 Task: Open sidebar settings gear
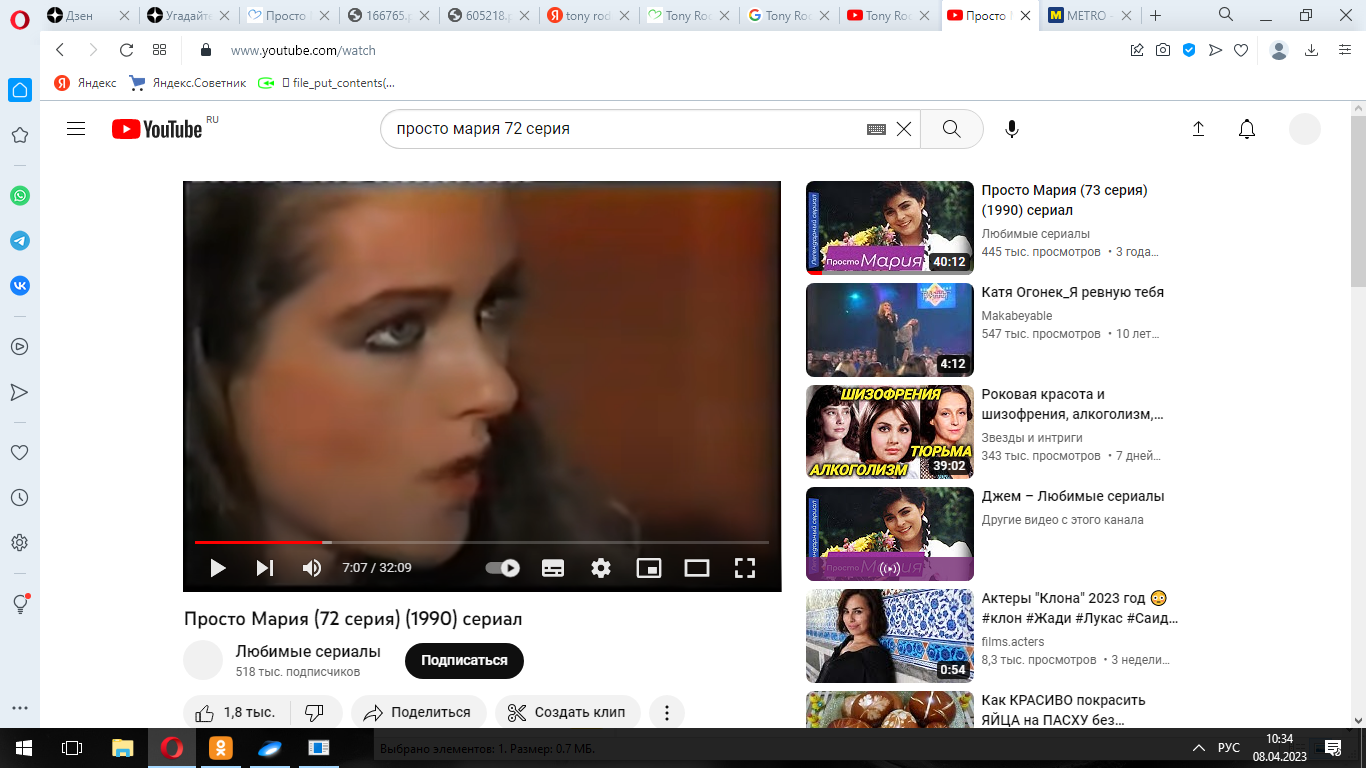coord(19,543)
